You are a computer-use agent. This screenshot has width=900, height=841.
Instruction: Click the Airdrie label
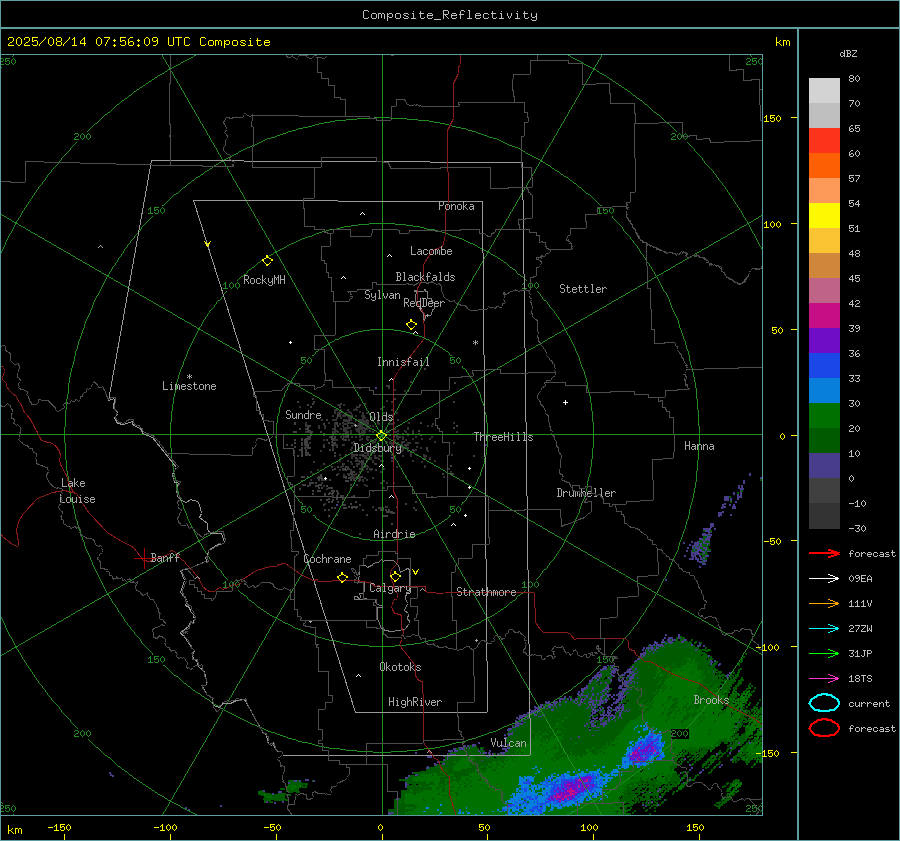394,534
